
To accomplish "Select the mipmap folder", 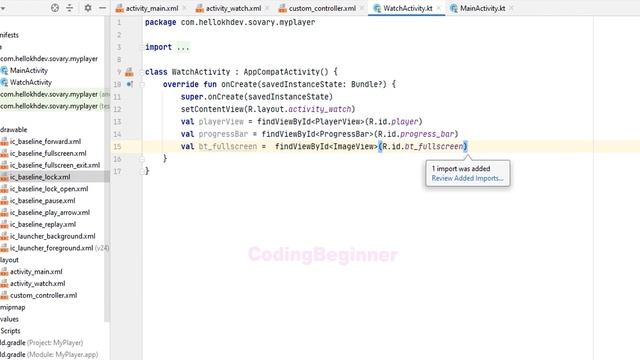I will click(13, 307).
